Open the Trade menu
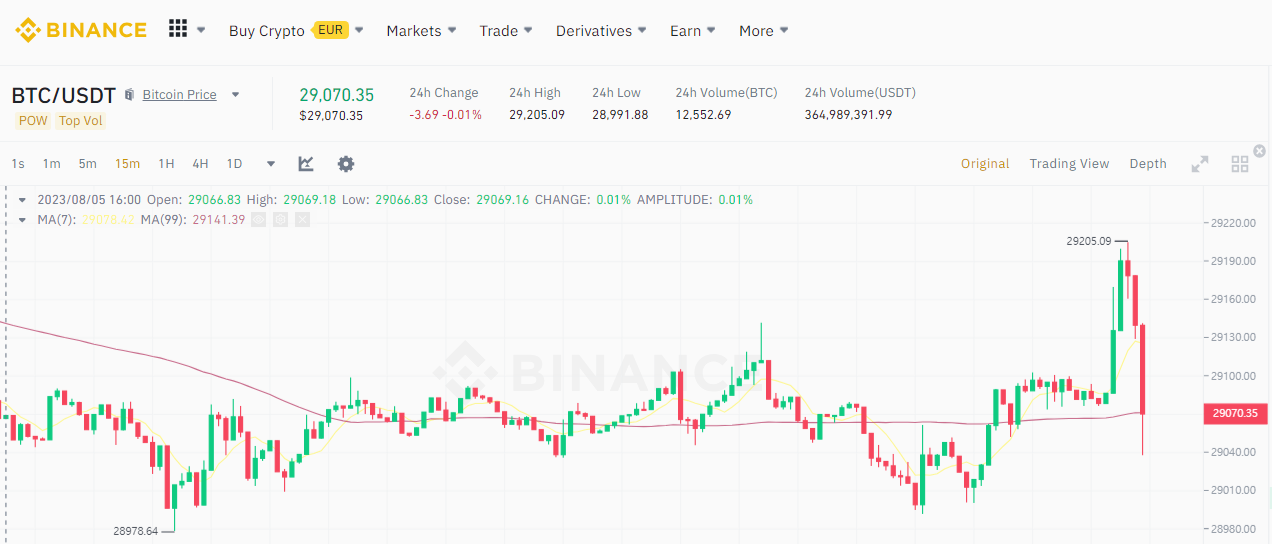The image size is (1272, 544). (x=506, y=31)
